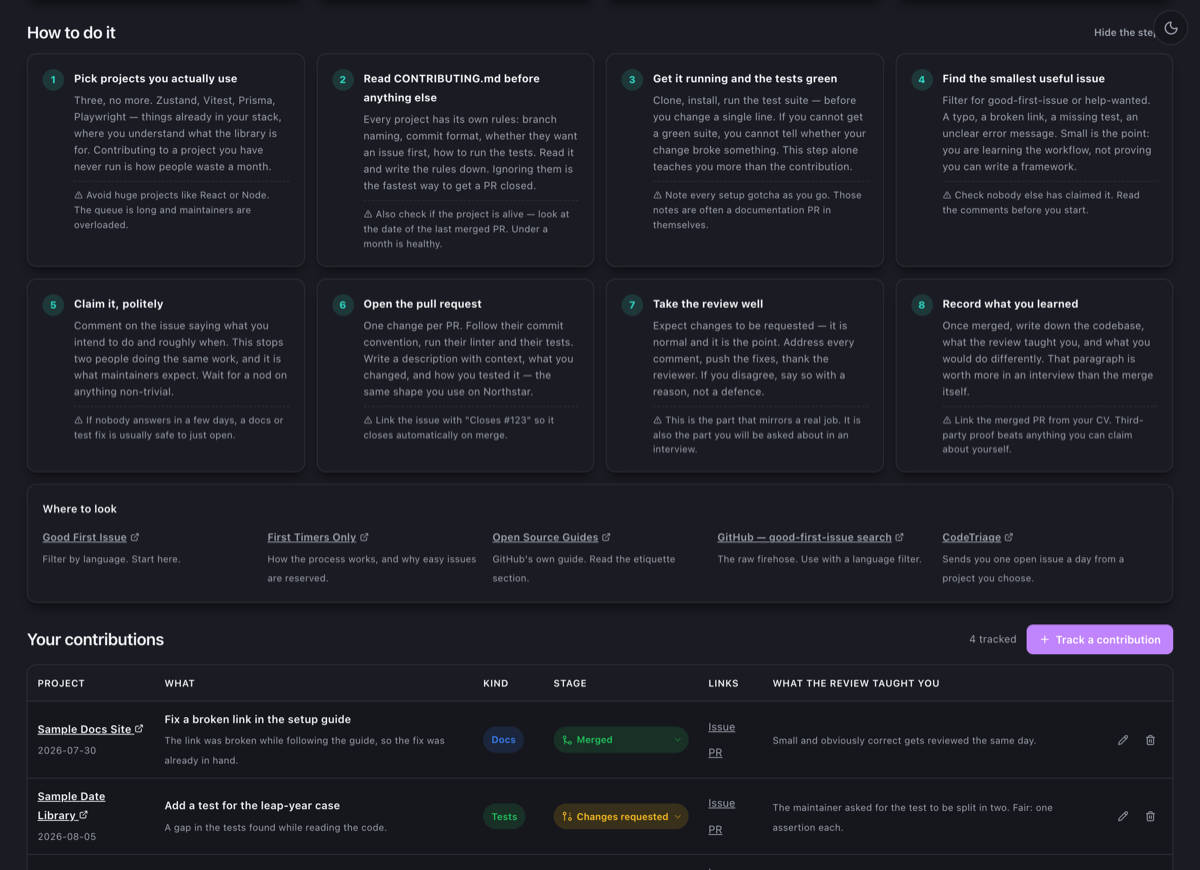This screenshot has height=870, width=1200.
Task: Click WHAT THE REVIEW TAUGHT YOU header
Action: (856, 683)
